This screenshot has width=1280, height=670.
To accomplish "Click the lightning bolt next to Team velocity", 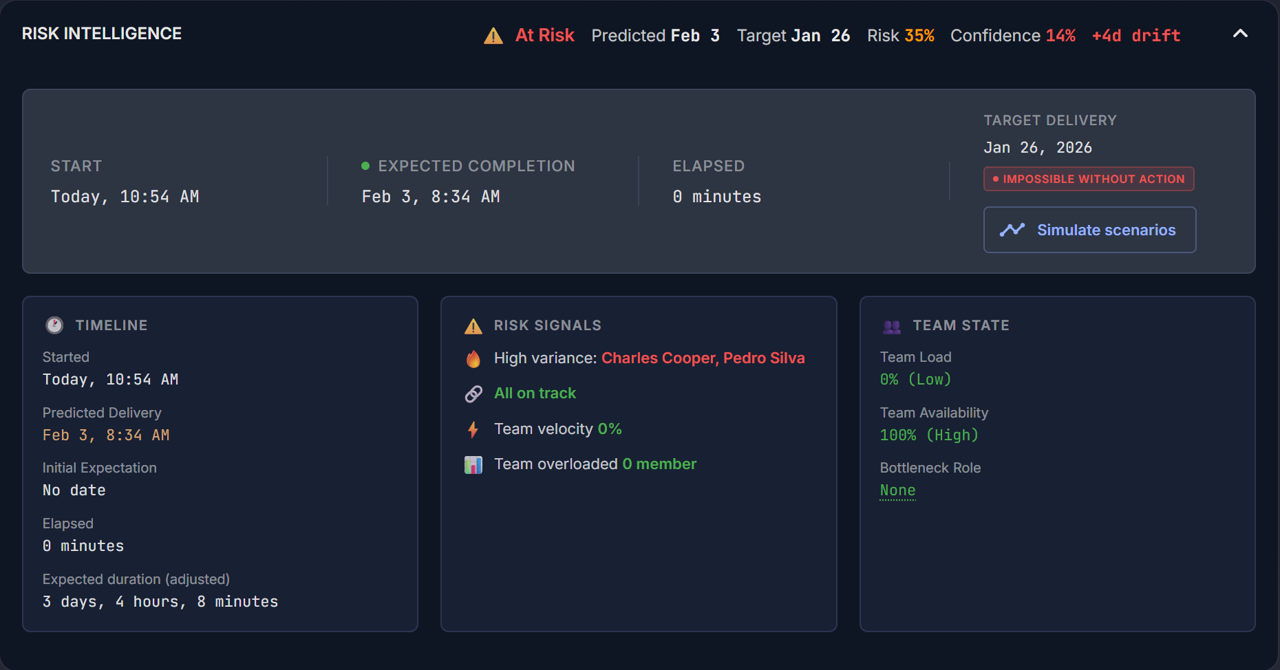I will (472, 428).
